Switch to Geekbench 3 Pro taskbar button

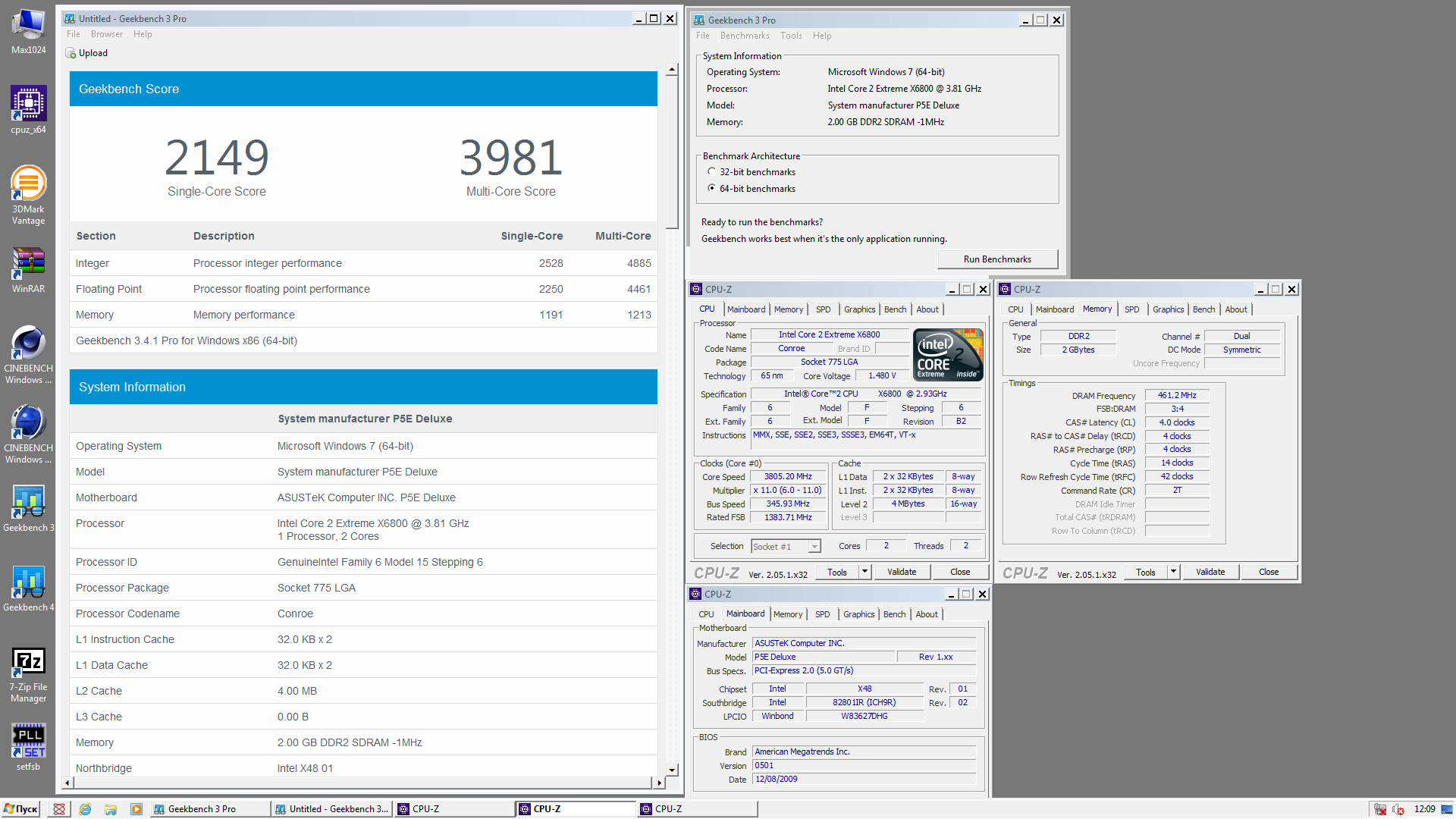(x=209, y=809)
